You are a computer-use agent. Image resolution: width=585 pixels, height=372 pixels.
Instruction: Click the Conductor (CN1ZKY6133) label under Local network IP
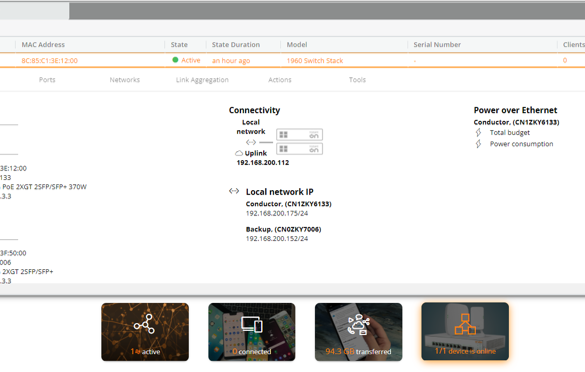[288, 204]
